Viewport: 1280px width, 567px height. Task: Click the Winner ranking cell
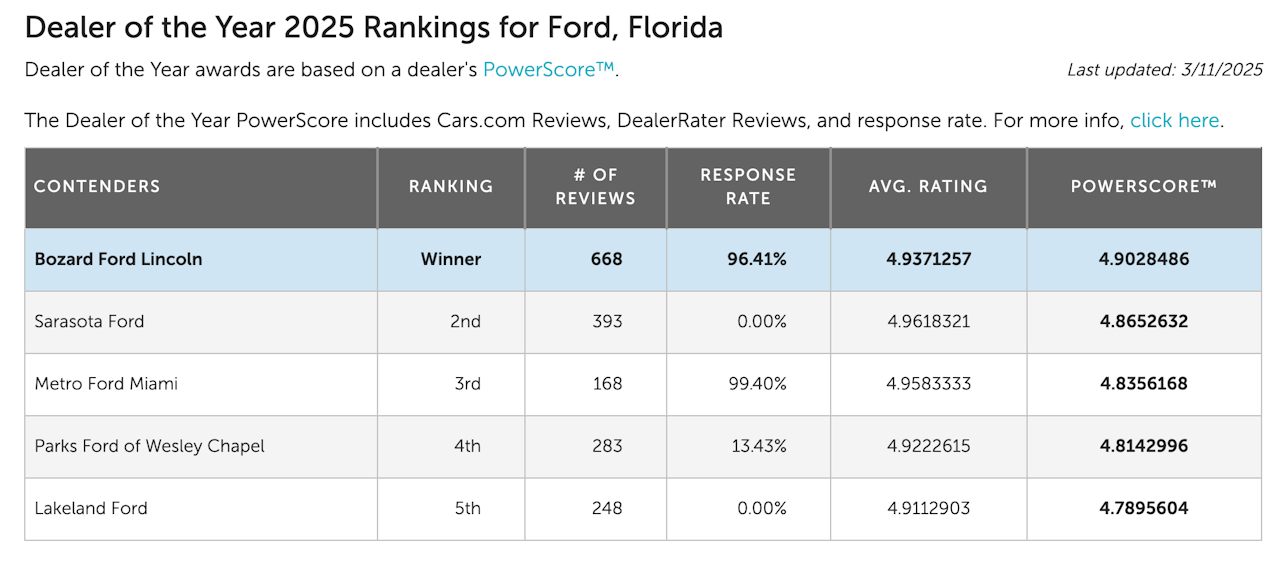coord(451,259)
